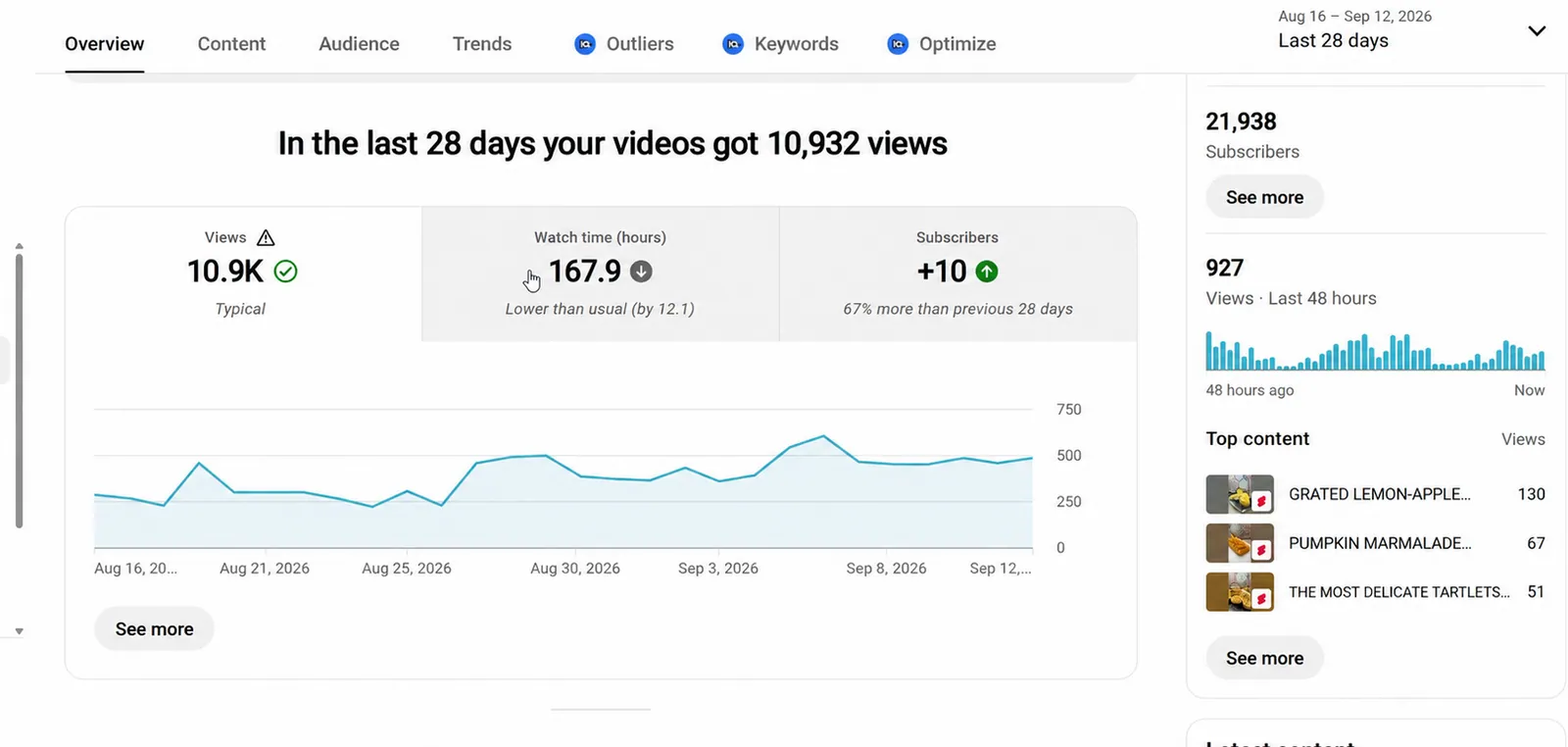Click the 67 views value
Viewport: 1568px width, 747px height.
[x=1536, y=543]
